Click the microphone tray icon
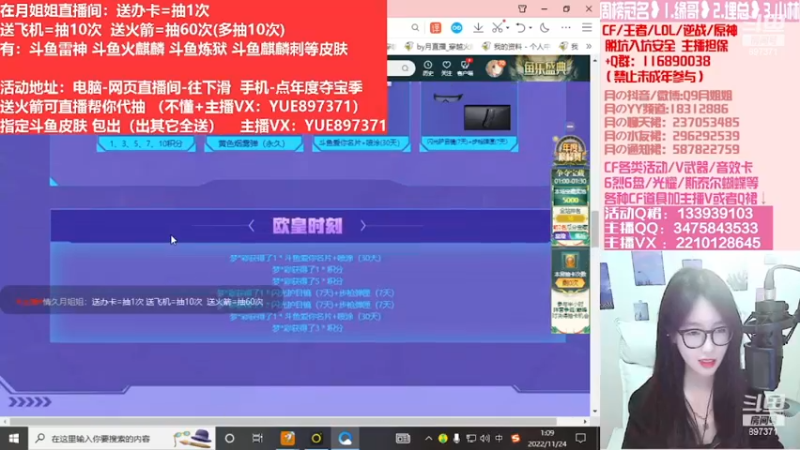800x450 pixels. pyautogui.click(x=457, y=438)
